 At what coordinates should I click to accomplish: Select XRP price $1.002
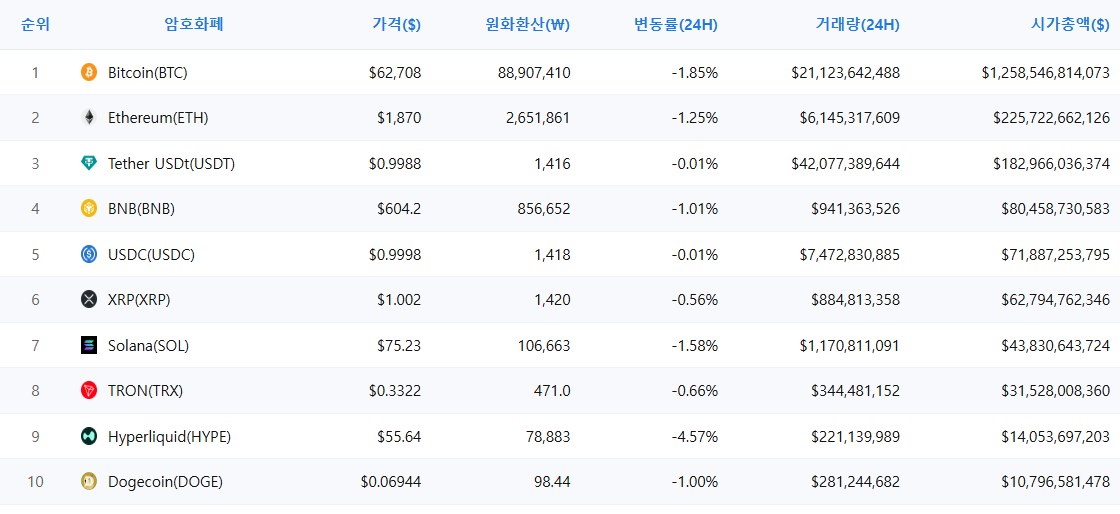tap(399, 300)
